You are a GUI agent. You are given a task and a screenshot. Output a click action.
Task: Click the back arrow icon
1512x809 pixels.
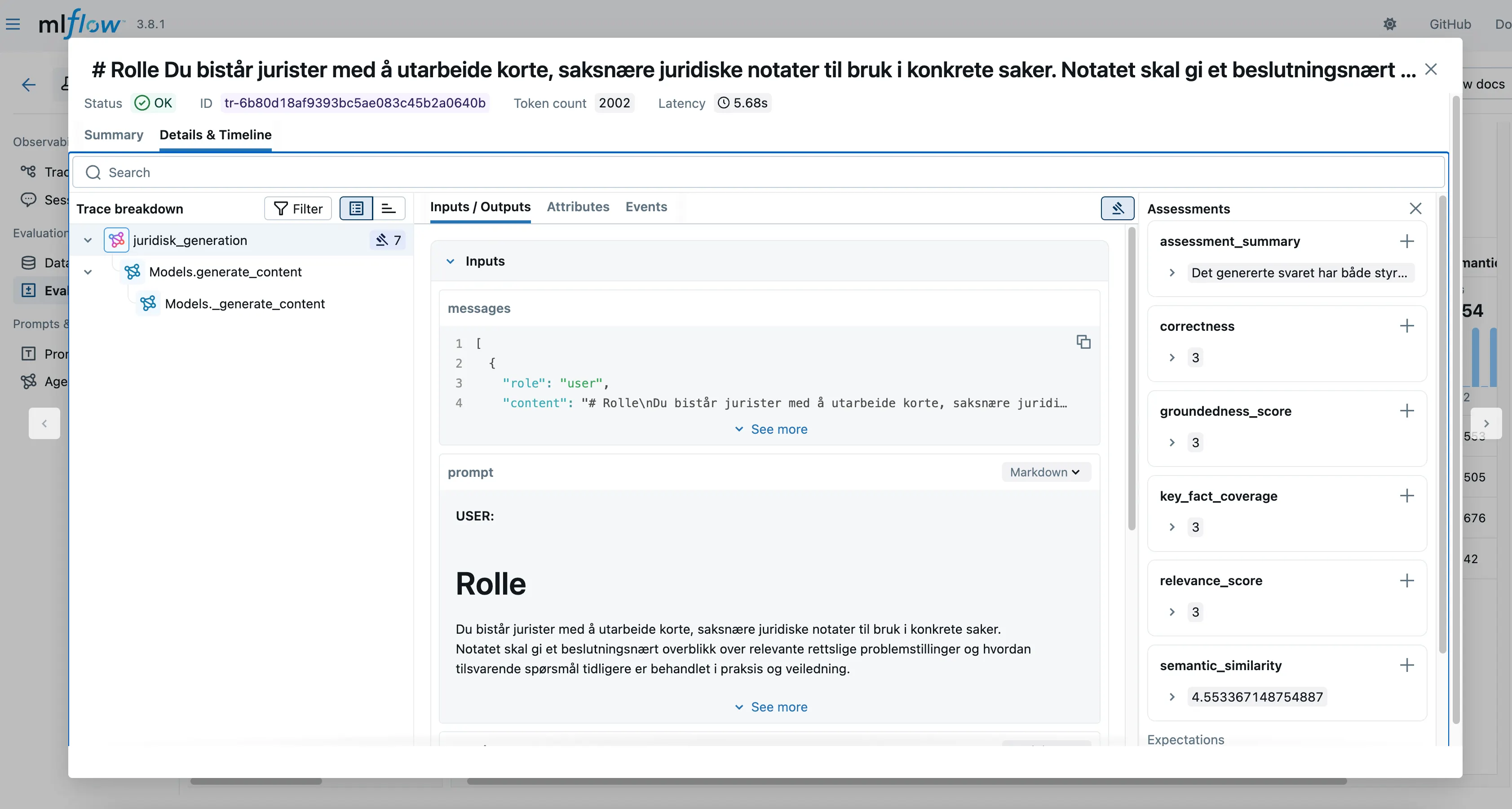[28, 84]
